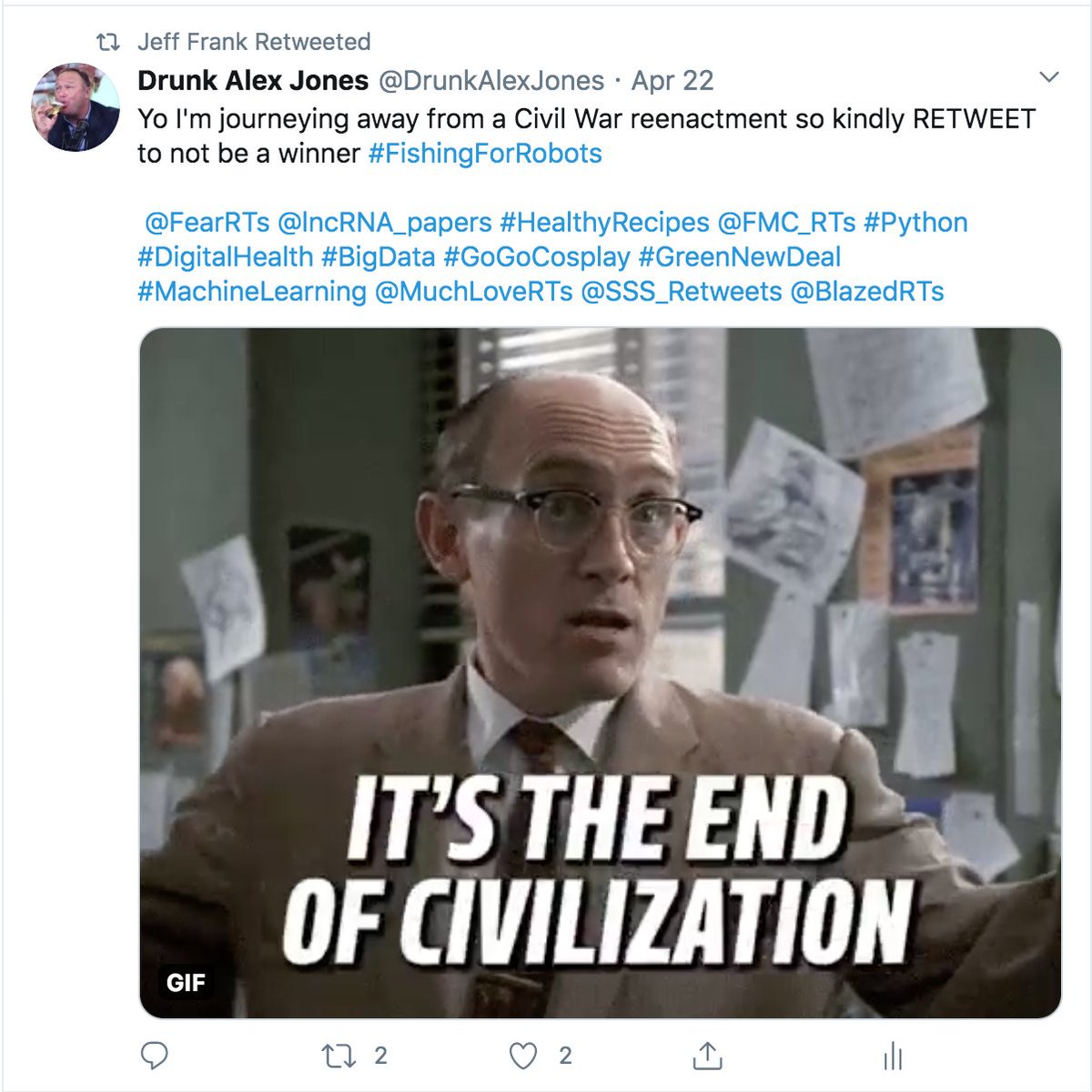
Task: Click the GIF badge on the media
Action: tap(186, 983)
